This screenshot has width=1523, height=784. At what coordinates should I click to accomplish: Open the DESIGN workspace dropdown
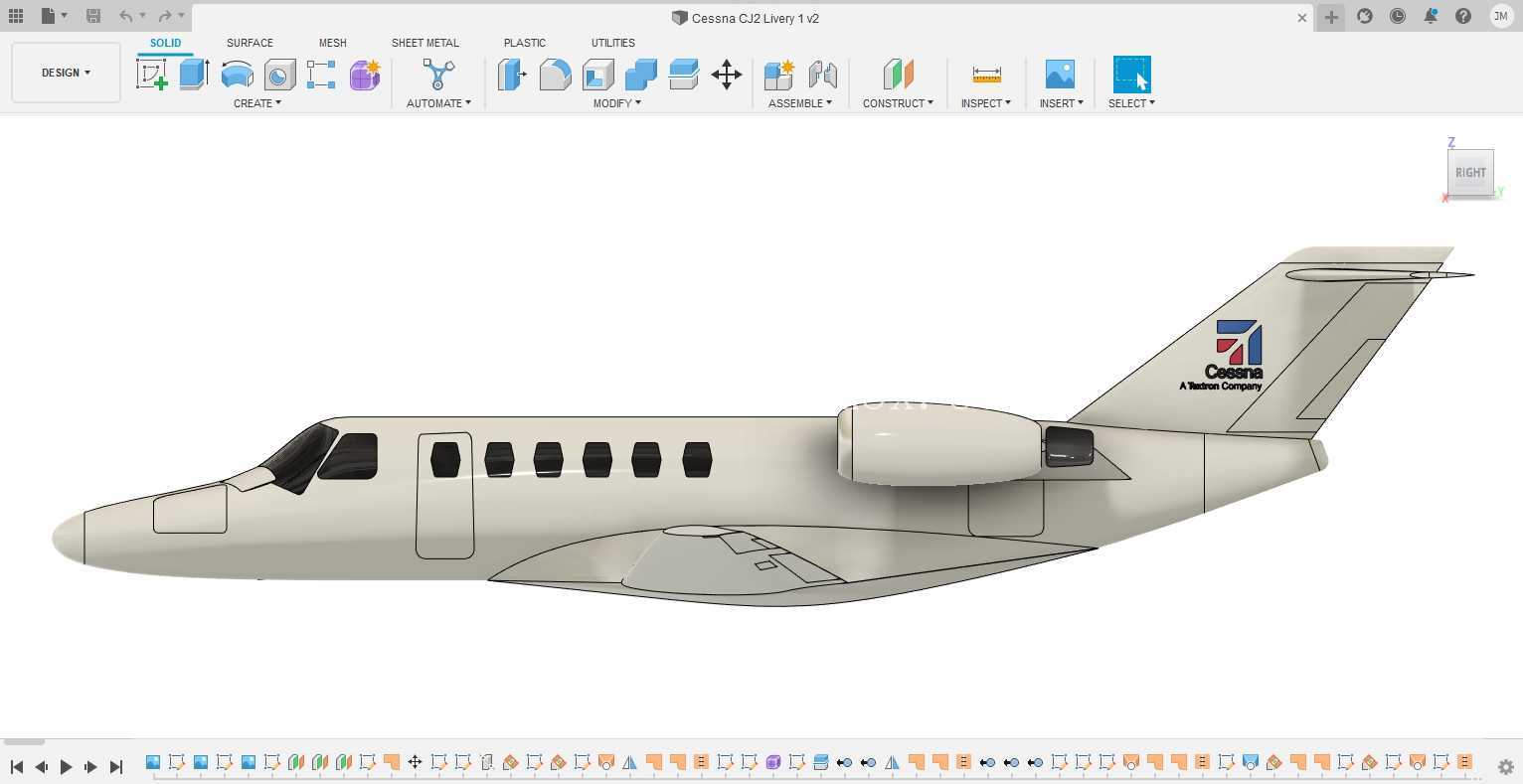coord(66,73)
